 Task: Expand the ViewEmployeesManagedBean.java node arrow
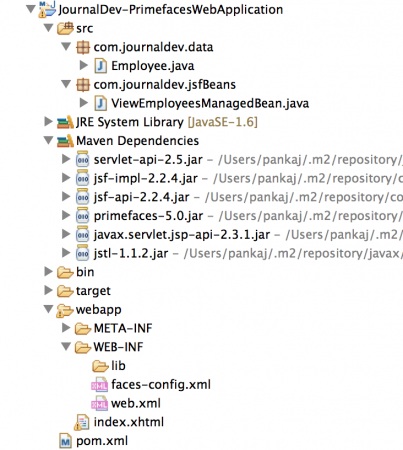84,103
